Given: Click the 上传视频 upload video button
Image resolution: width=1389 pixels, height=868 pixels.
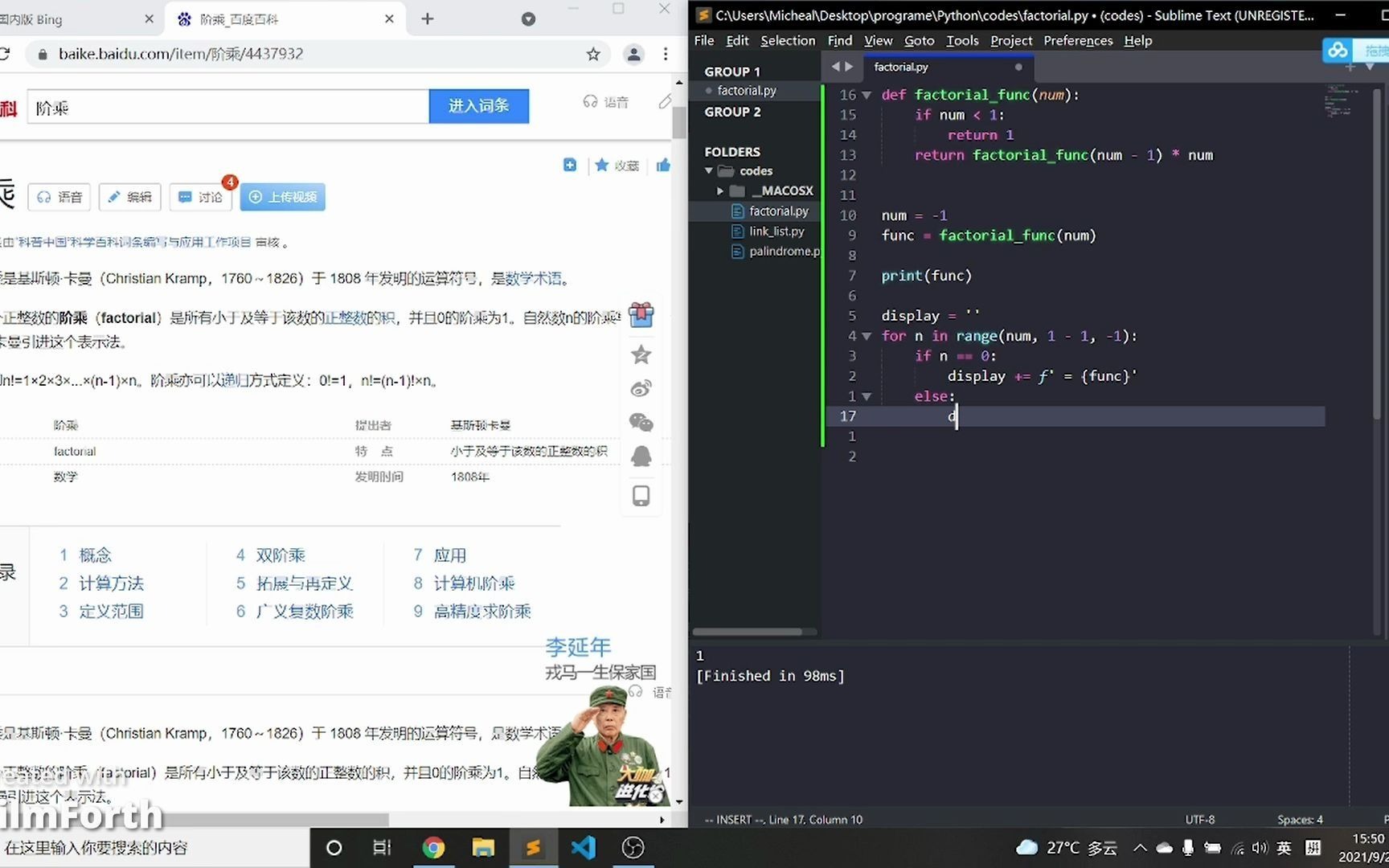Looking at the screenshot, I should point(282,197).
